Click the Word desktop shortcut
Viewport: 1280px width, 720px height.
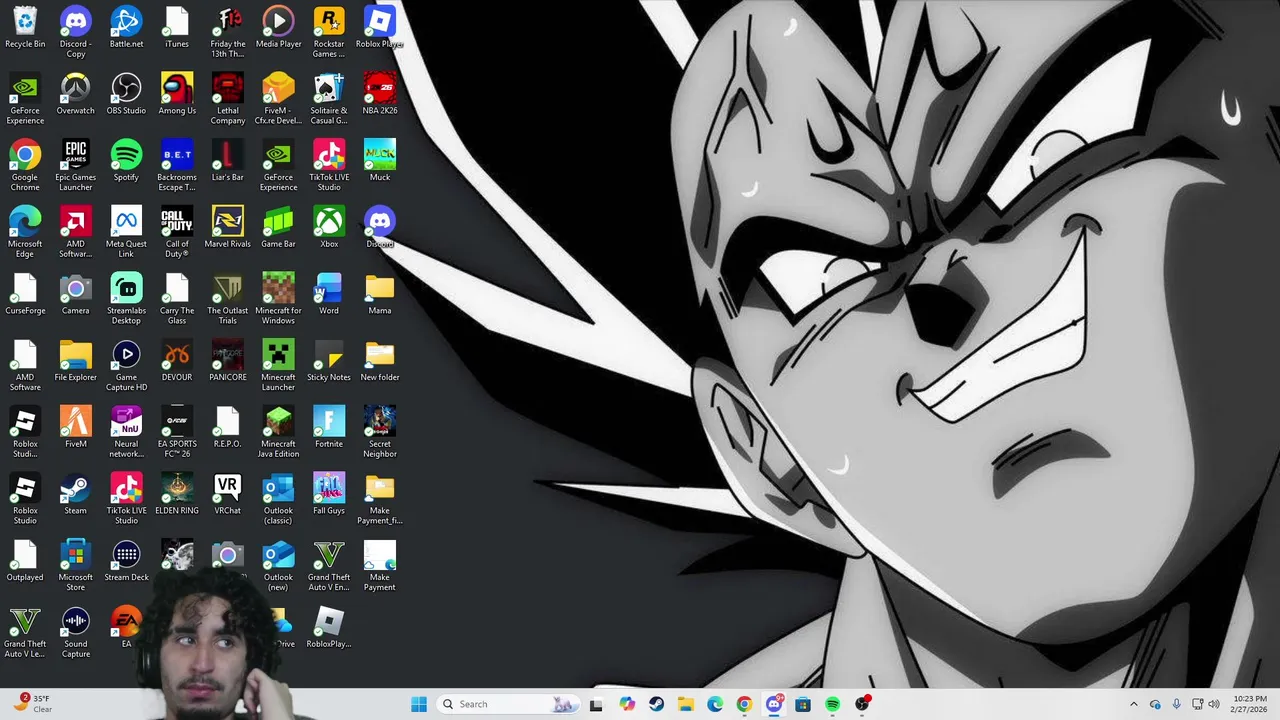pos(329,295)
